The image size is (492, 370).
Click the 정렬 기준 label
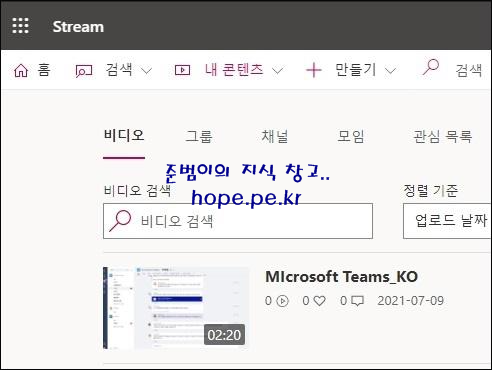click(x=431, y=191)
